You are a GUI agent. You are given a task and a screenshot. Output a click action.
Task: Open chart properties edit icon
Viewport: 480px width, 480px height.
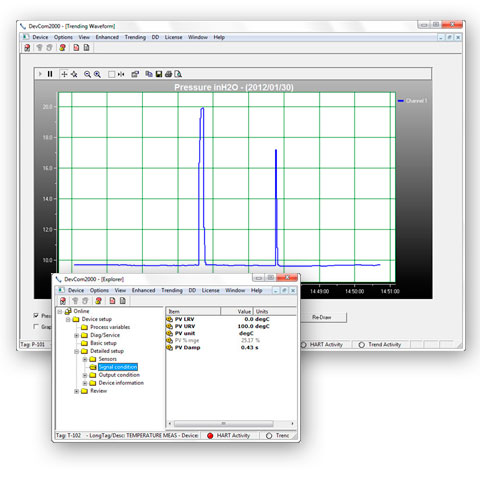[135, 74]
